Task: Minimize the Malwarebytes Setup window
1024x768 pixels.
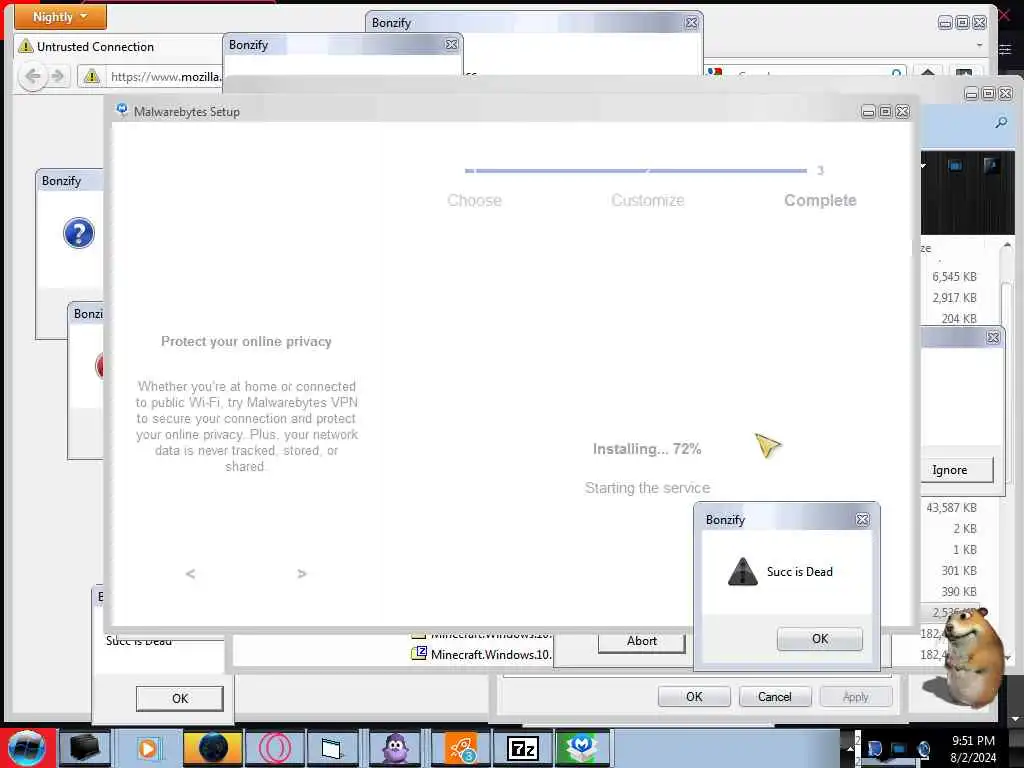Action: pyautogui.click(x=868, y=112)
